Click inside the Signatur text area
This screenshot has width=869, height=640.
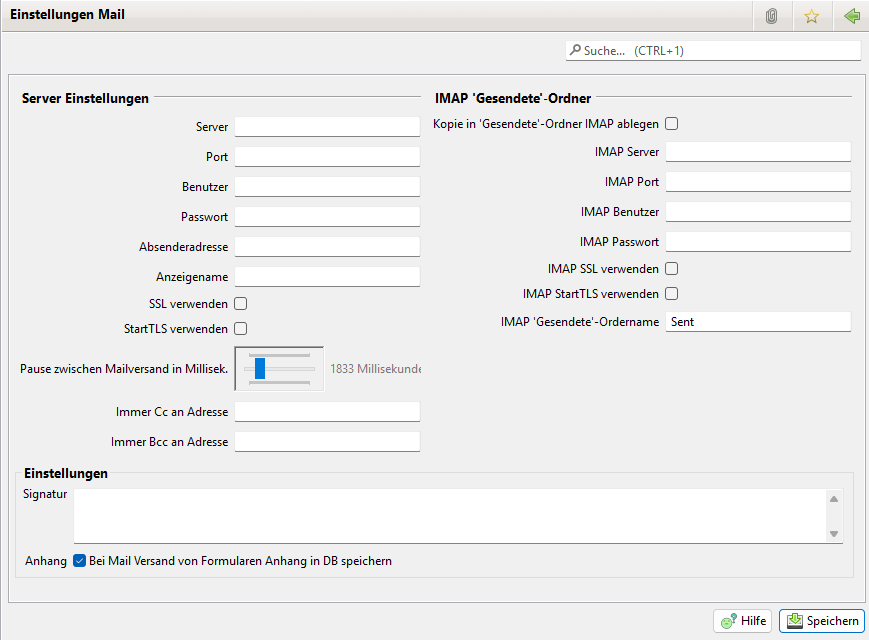(450, 515)
